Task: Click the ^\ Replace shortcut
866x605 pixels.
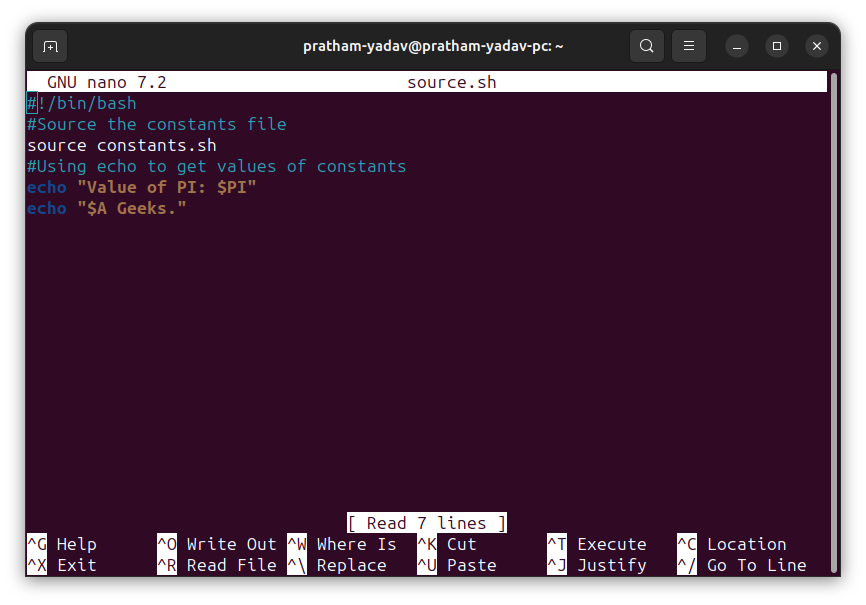Action: (337, 565)
